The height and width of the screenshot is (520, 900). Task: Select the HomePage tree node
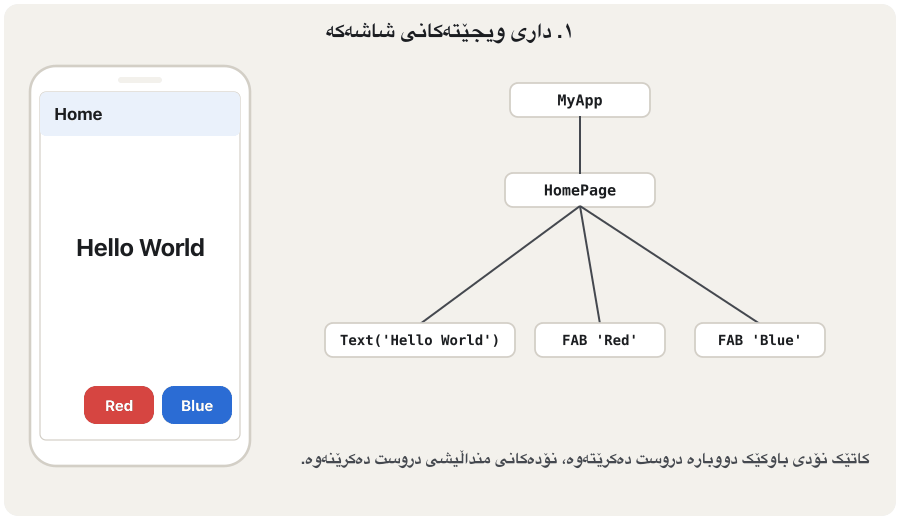(x=580, y=190)
